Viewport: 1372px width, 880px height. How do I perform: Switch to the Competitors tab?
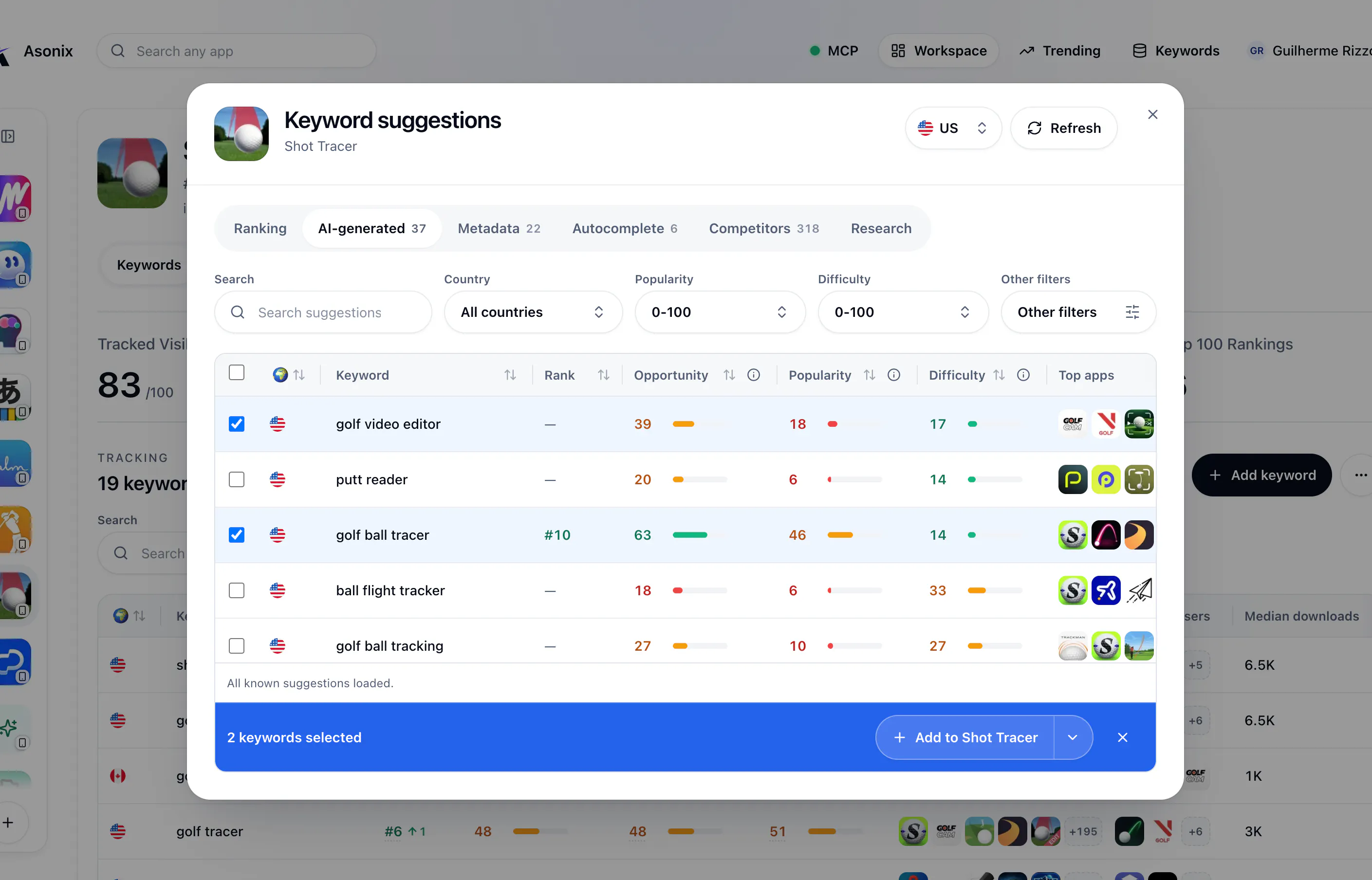pyautogui.click(x=764, y=229)
